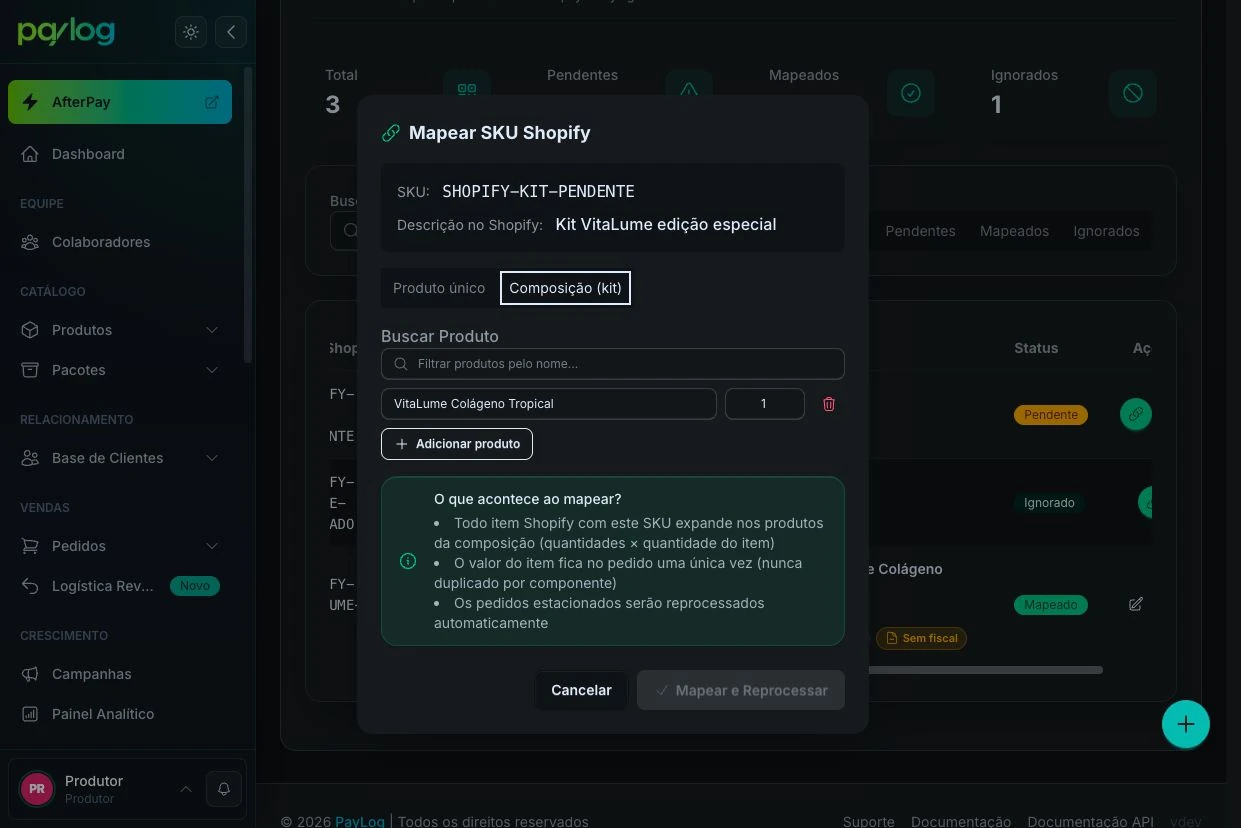Open the PayLog footer link

[x=360, y=822]
